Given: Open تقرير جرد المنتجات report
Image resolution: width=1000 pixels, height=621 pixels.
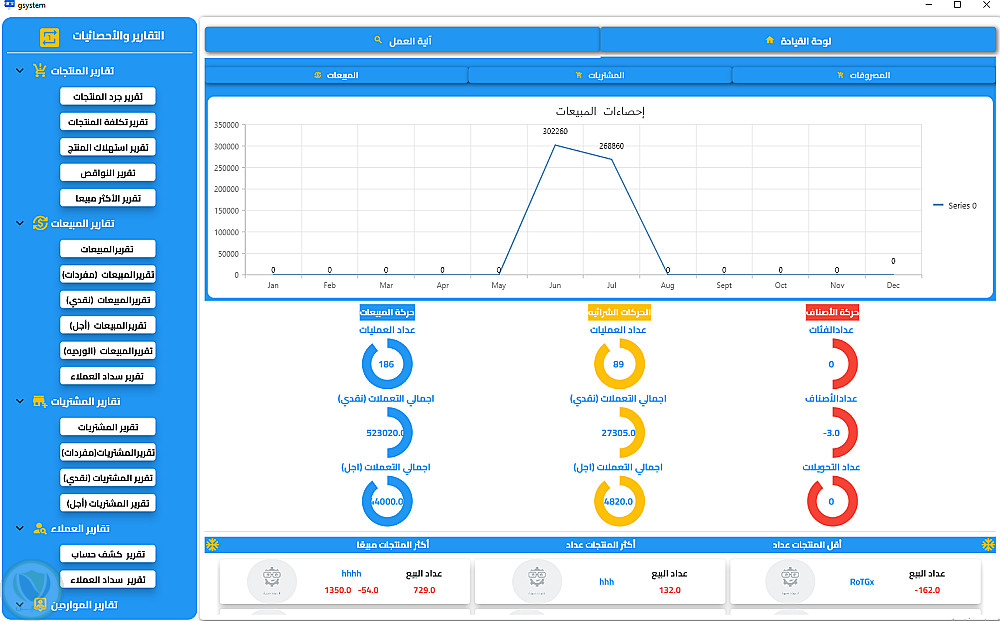Looking at the screenshot, I should pos(108,96).
